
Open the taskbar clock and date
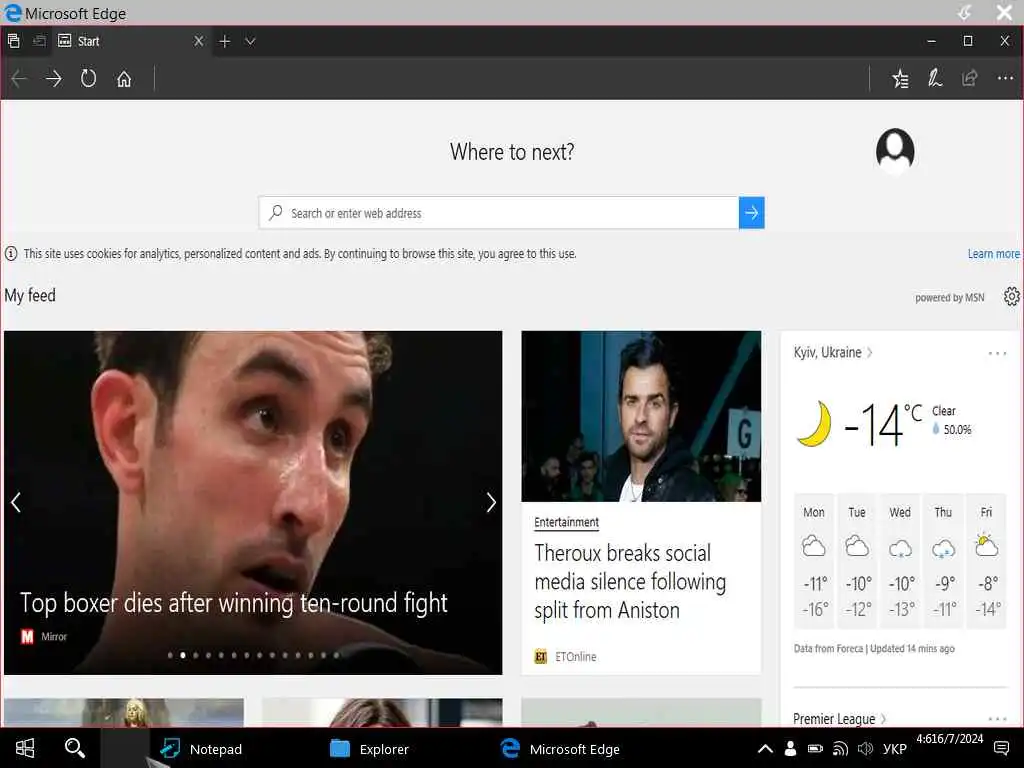click(949, 739)
